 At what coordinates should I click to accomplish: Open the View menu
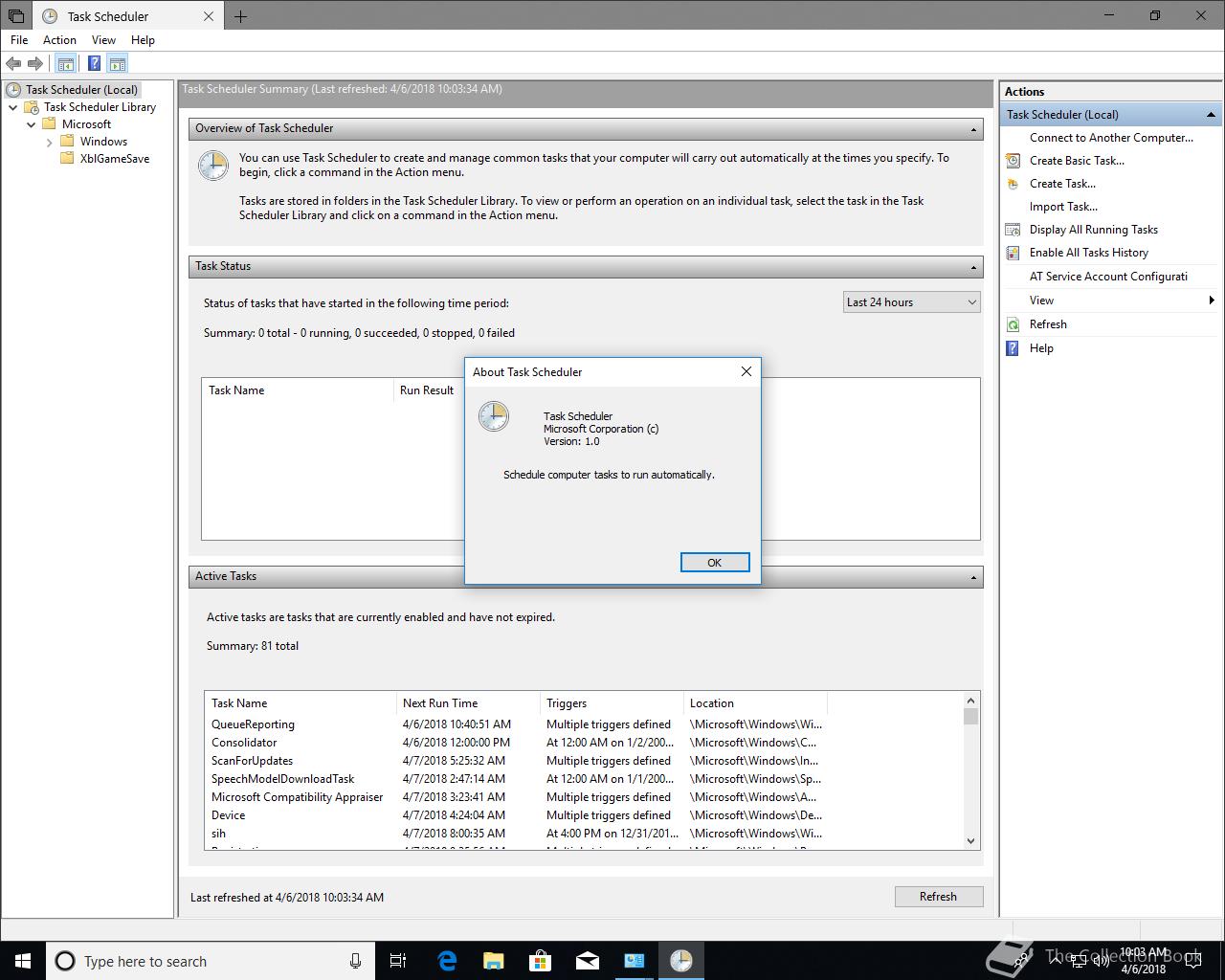[103, 40]
